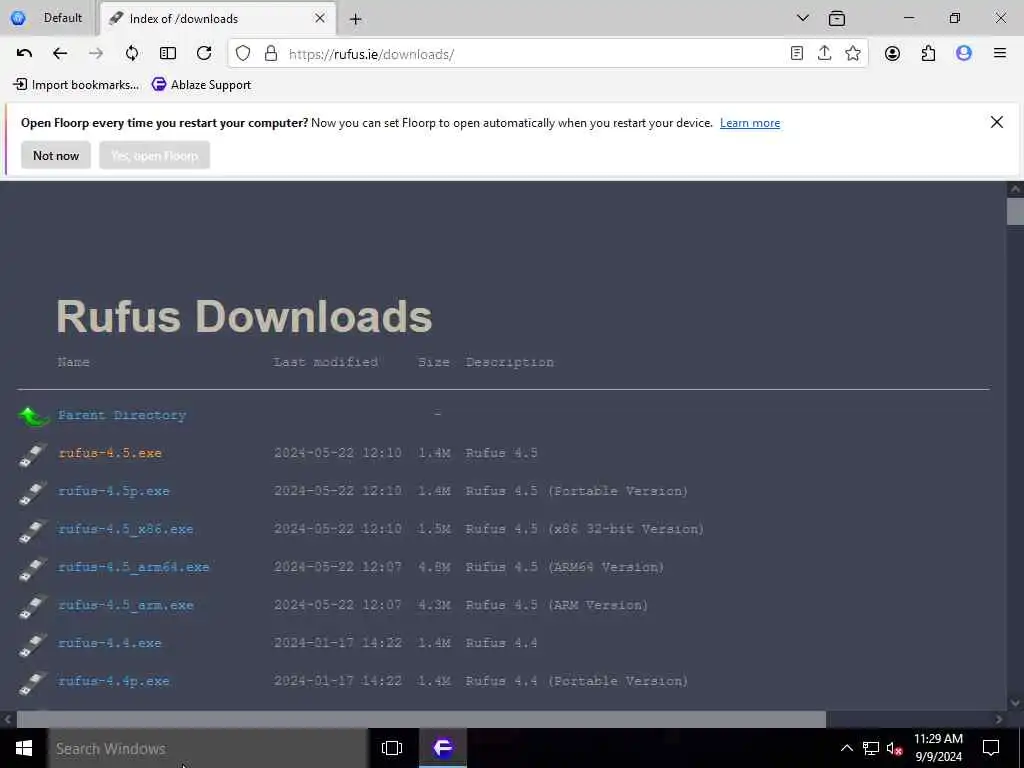Click the USB icon beside rufus-4.4.exe

(x=33, y=645)
